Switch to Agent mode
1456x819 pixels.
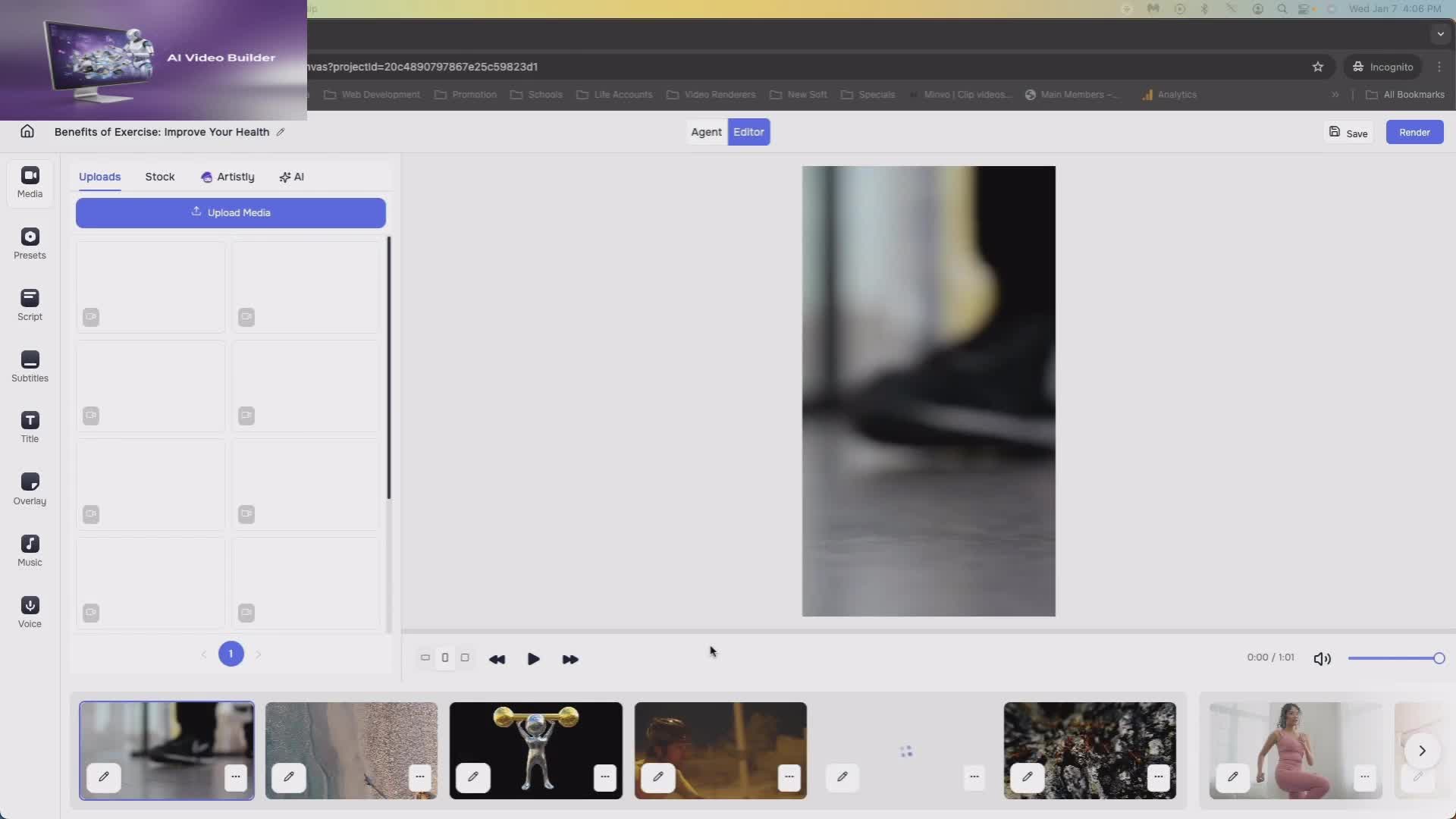point(706,132)
